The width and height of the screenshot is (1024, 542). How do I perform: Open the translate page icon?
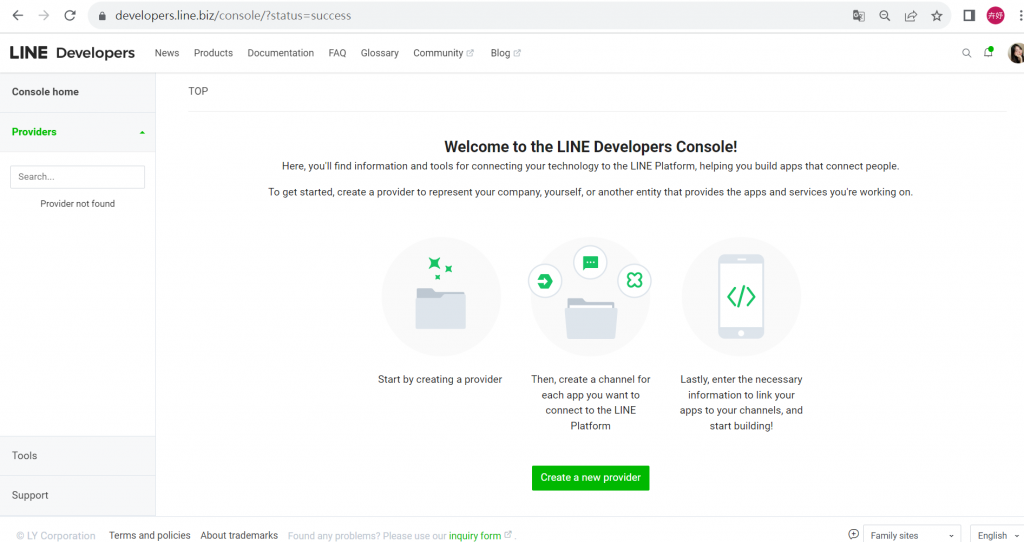tap(858, 16)
